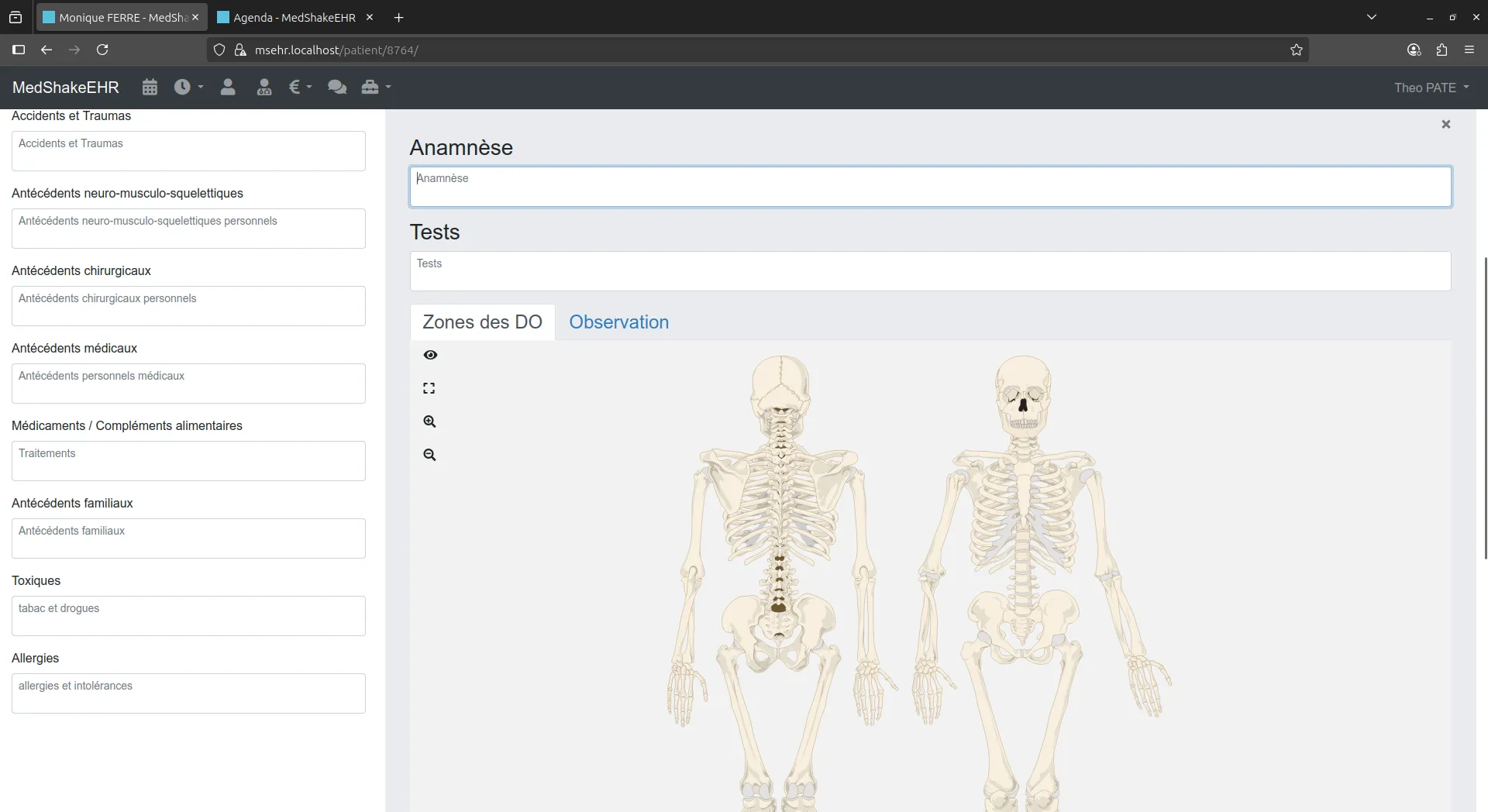Open the Firefox application menu

[1469, 50]
